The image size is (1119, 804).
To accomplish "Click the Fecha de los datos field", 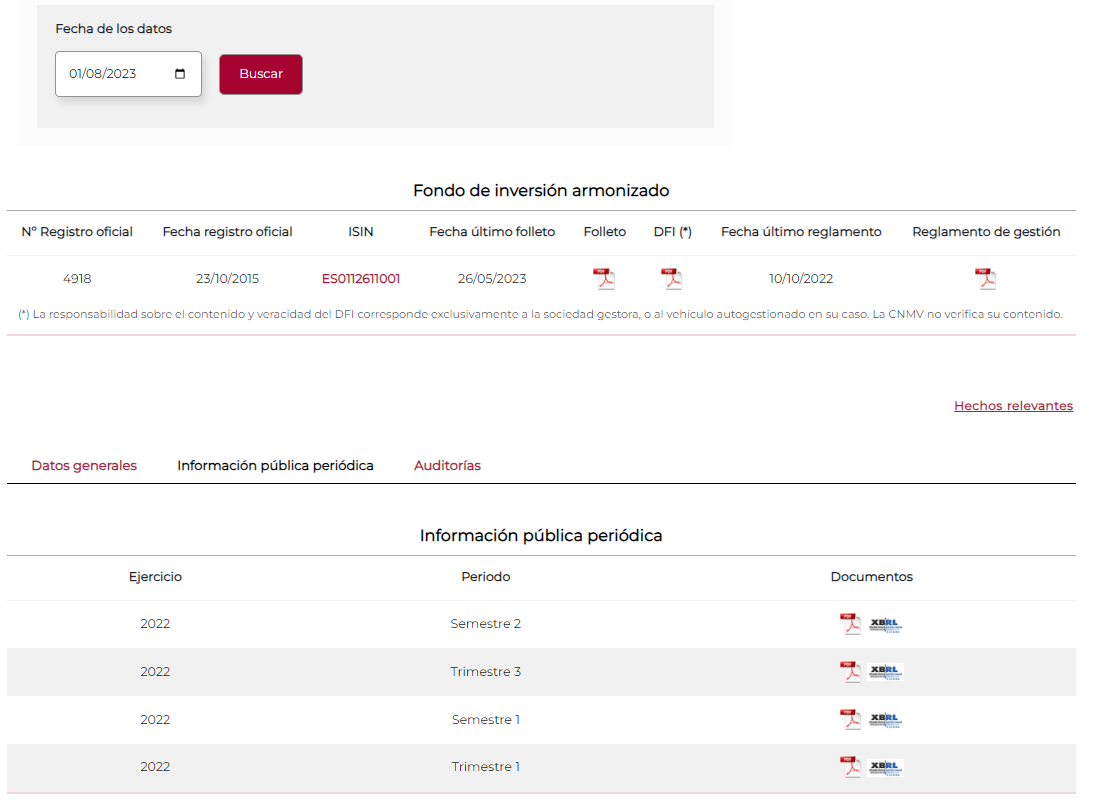I will point(128,73).
